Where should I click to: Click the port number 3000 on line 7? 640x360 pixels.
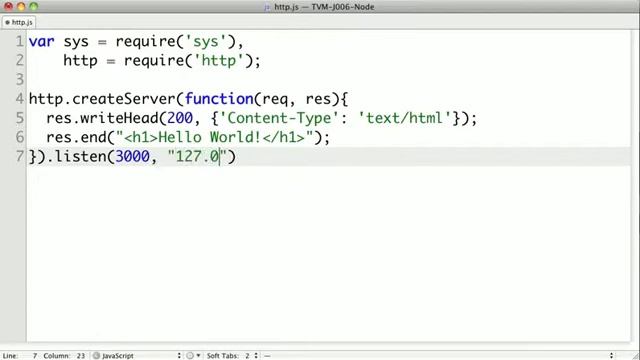(x=132, y=156)
